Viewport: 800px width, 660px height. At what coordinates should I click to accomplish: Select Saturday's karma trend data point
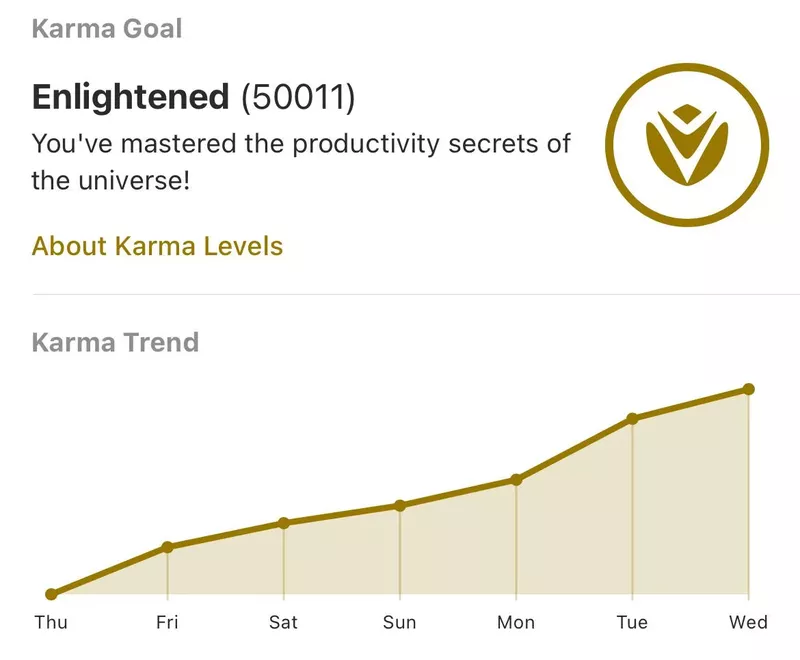[x=284, y=523]
